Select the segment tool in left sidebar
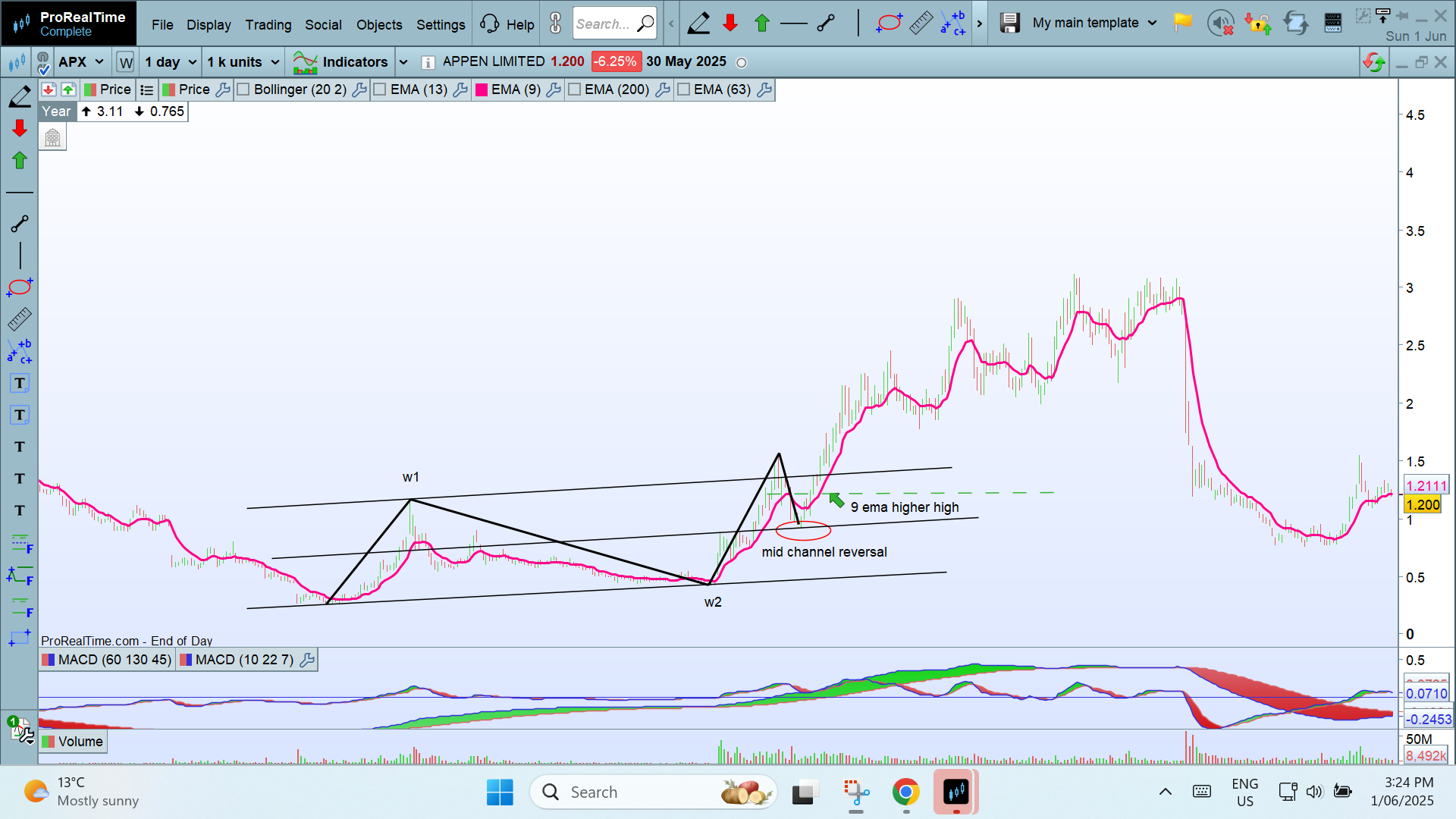The width and height of the screenshot is (1456, 819). pos(20,224)
